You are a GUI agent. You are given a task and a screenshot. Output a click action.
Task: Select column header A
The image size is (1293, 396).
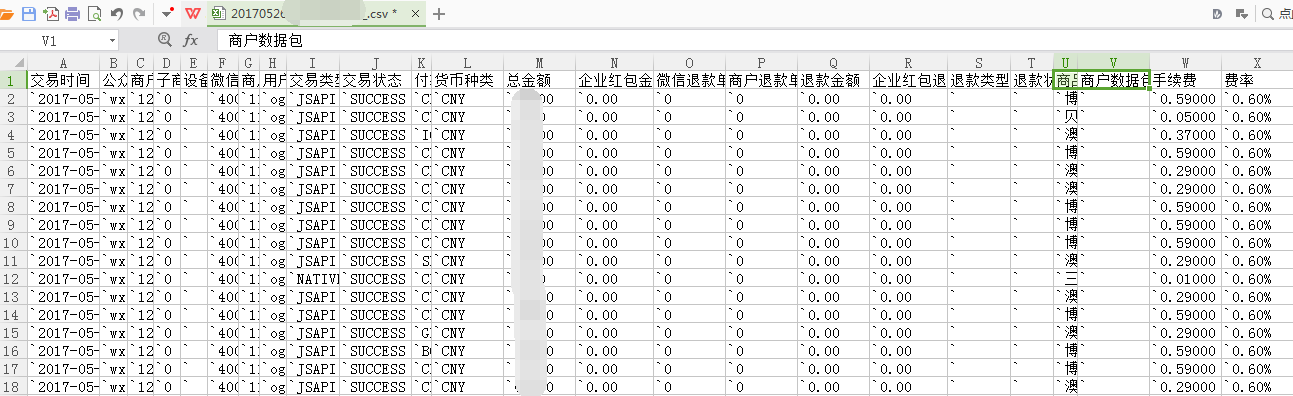click(x=64, y=62)
